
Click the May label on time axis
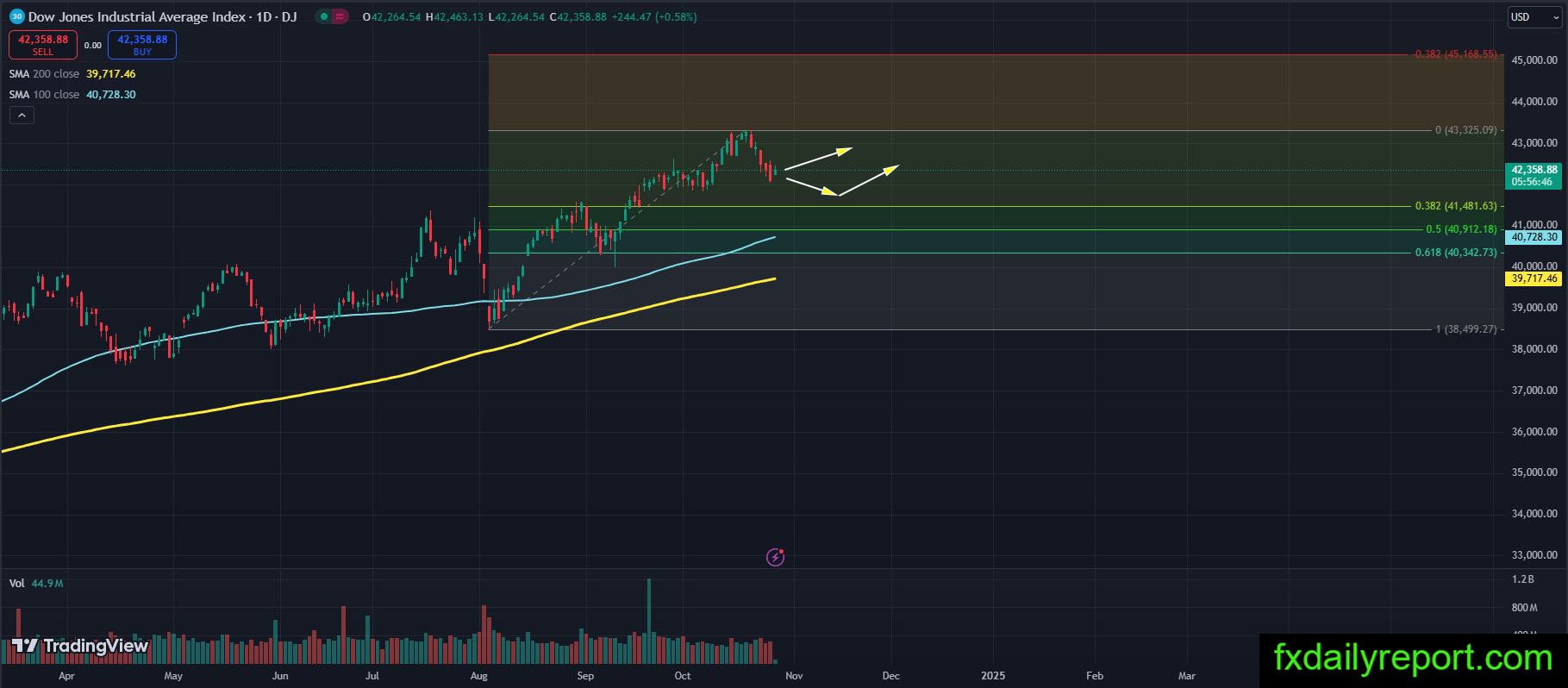(x=173, y=676)
